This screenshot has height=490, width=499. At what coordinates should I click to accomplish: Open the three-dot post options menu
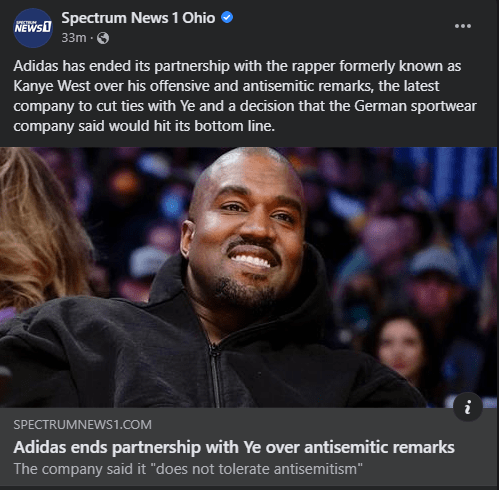pyautogui.click(x=463, y=26)
